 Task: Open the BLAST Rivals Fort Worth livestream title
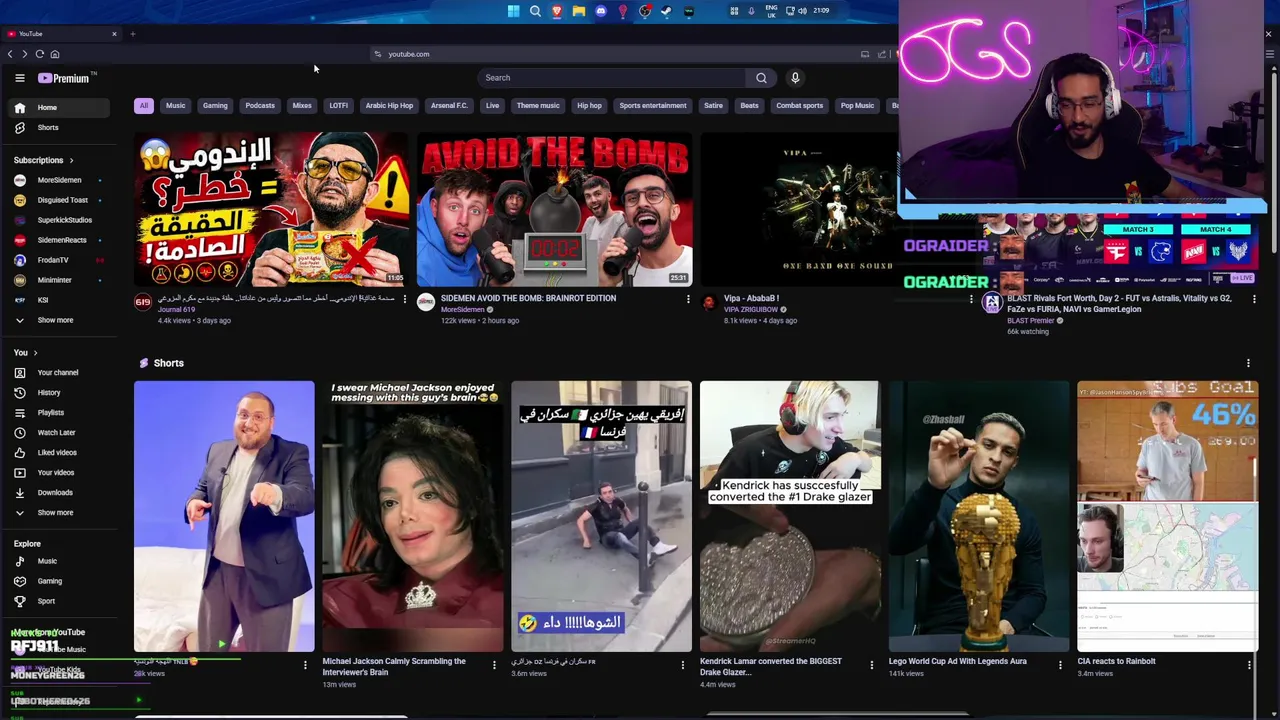click(1119, 303)
